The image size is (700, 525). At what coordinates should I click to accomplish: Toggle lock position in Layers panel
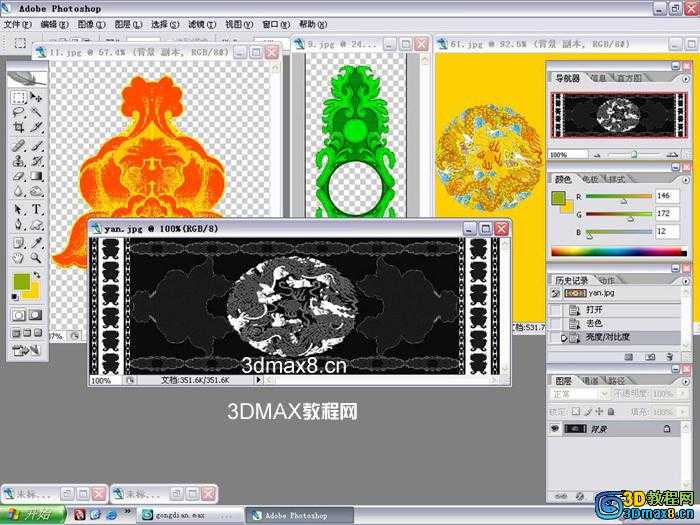(600, 411)
